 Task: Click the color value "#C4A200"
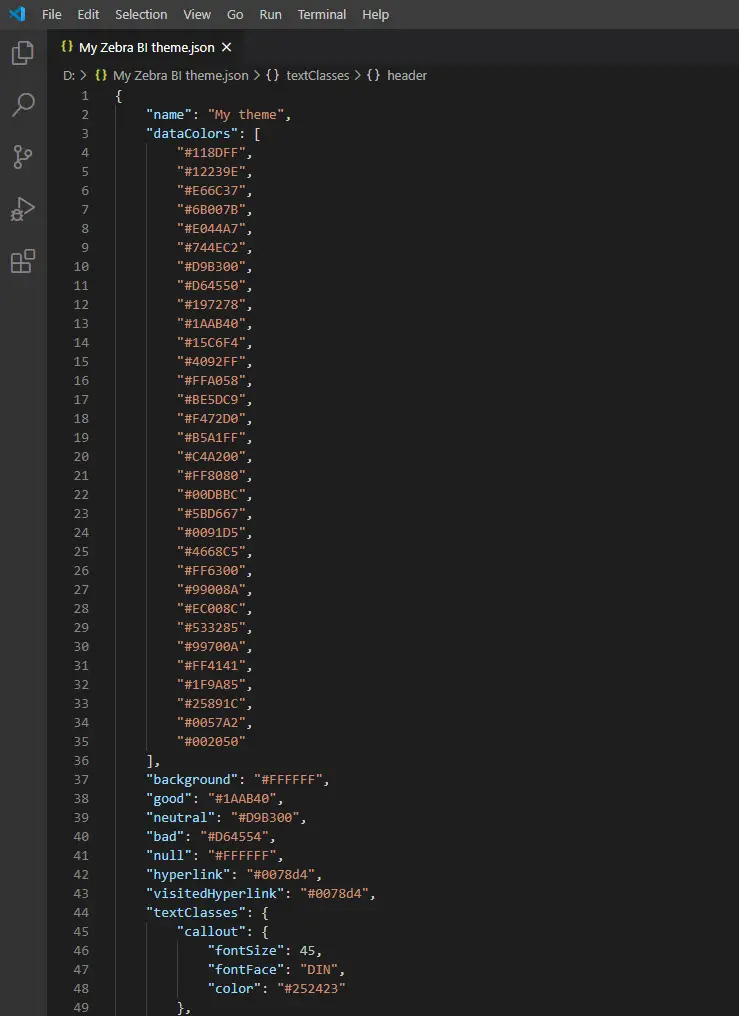(211, 457)
